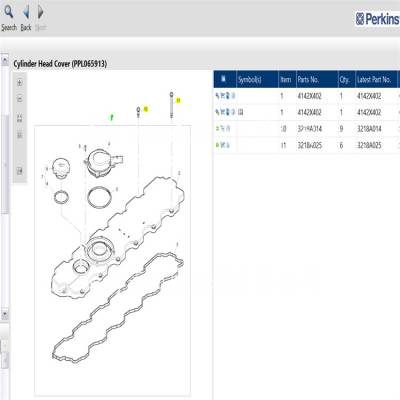Zoom out of the parts diagram
400x400 pixels.
[x=20, y=99]
